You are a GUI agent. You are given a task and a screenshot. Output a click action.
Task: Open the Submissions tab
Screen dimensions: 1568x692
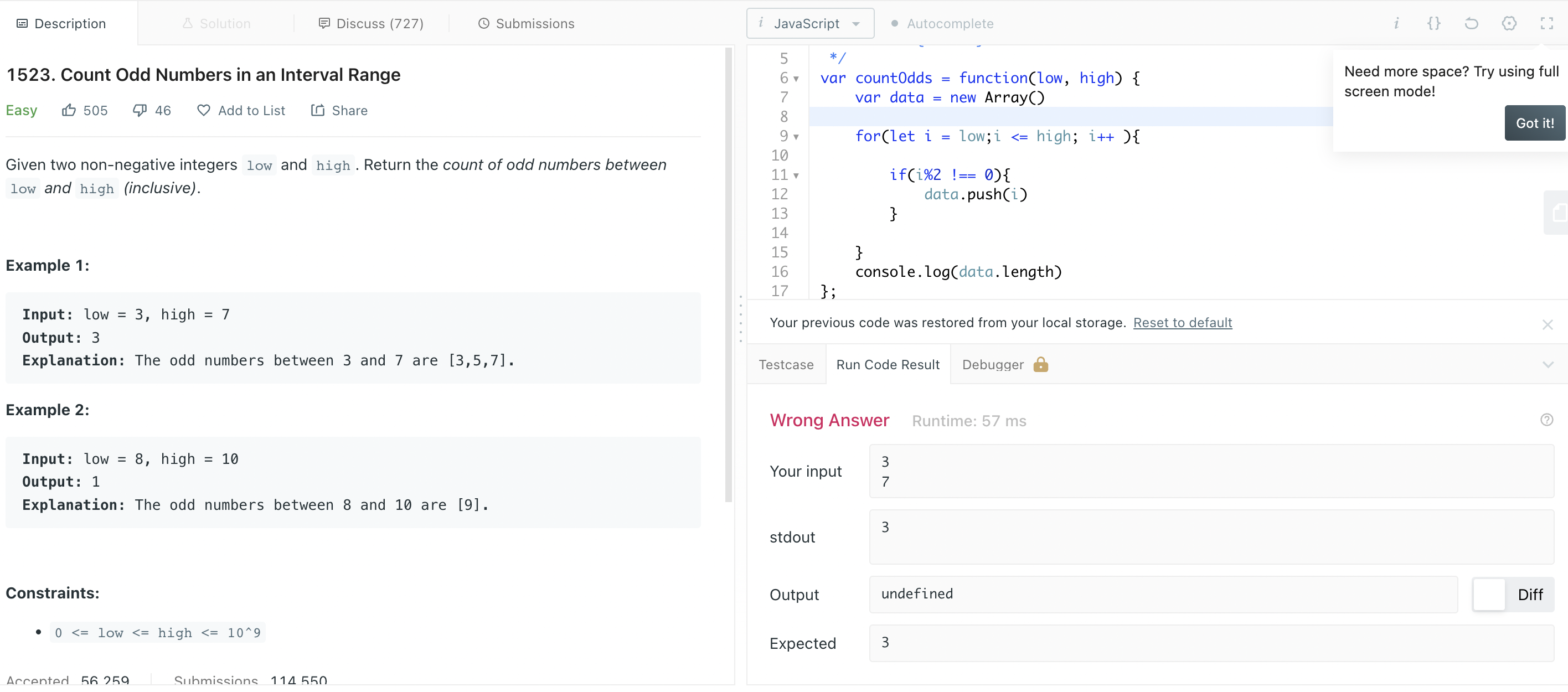tap(527, 23)
